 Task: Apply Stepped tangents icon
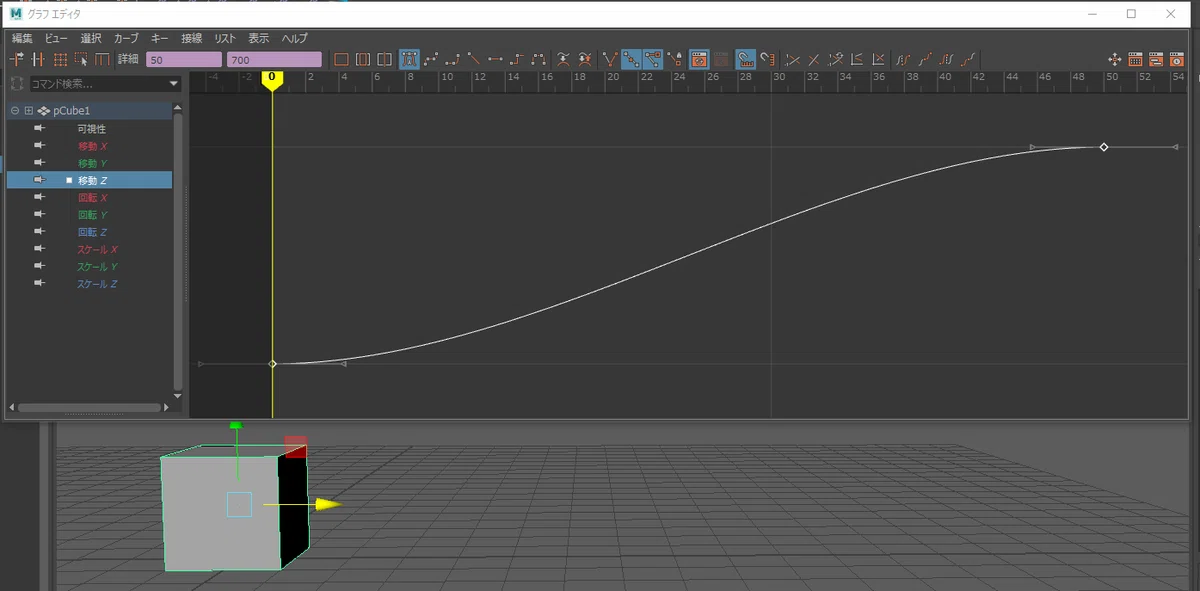tap(517, 59)
